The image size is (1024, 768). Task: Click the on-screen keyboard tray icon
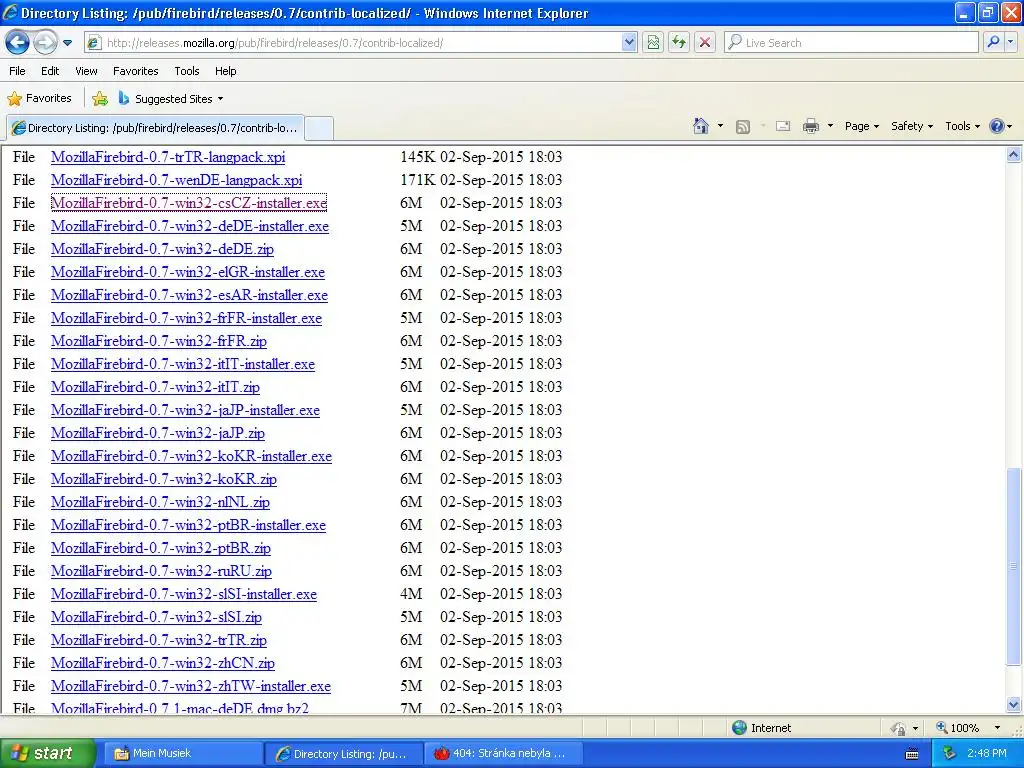point(912,754)
